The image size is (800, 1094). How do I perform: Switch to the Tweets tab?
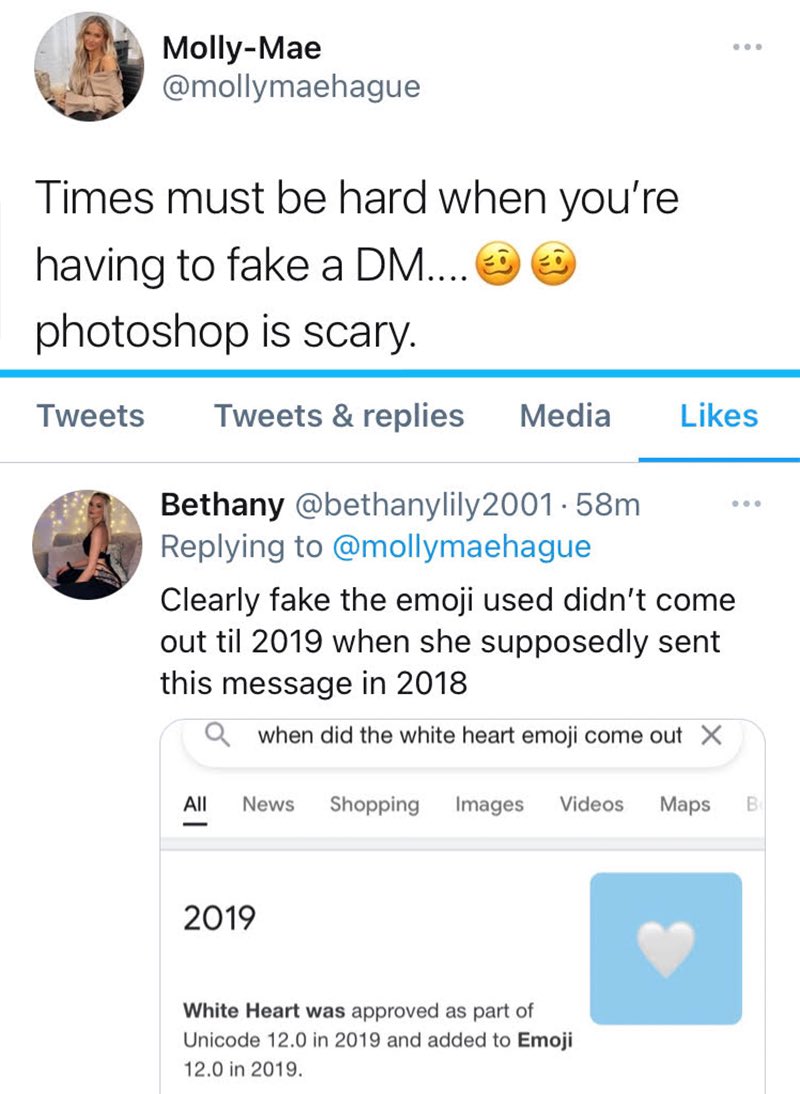(x=91, y=416)
